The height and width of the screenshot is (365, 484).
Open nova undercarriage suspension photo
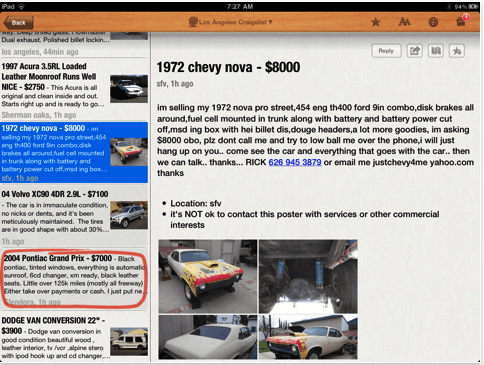tap(308, 276)
